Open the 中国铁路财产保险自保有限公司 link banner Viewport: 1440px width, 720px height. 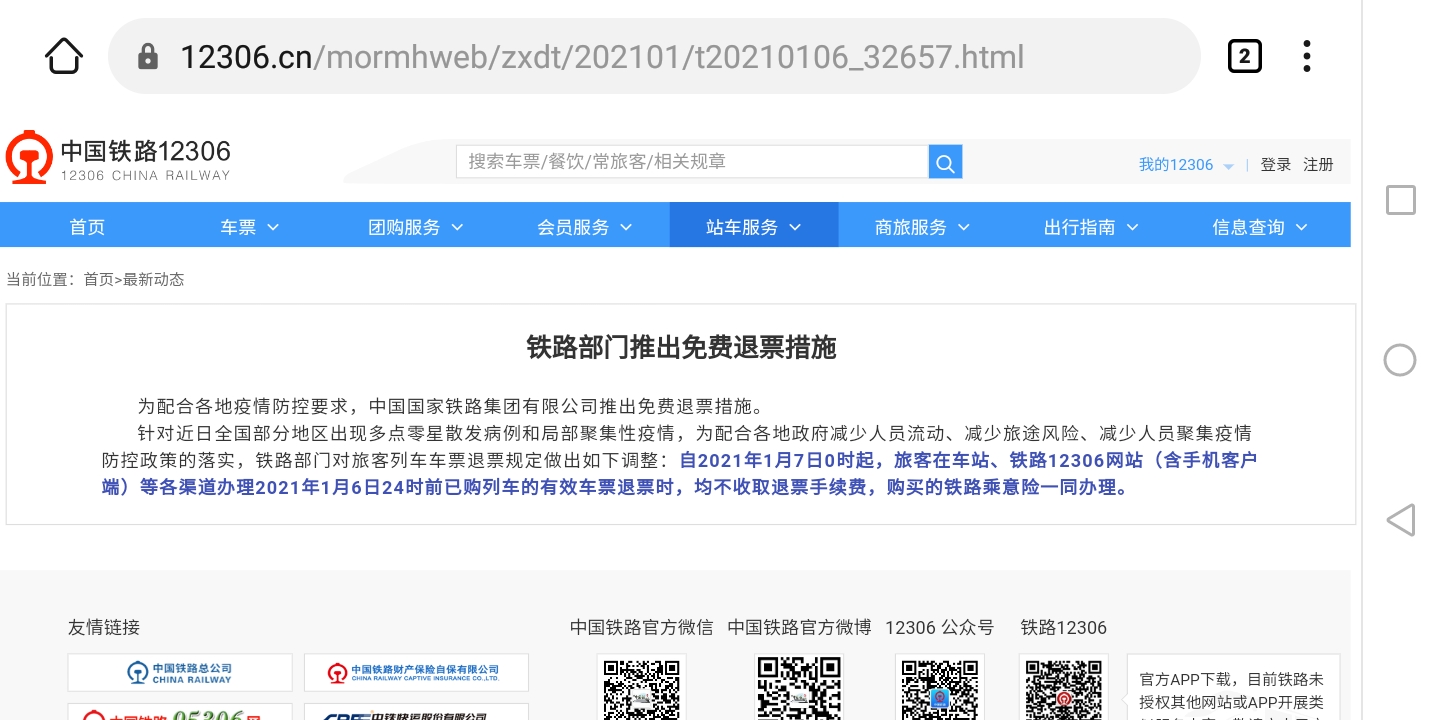point(416,672)
